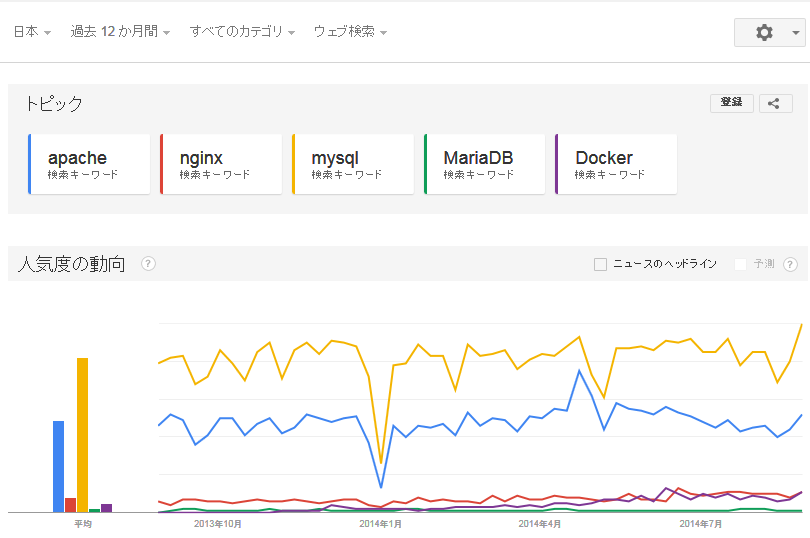Open the すべてのカテゴリ dropdown
The width and height of the screenshot is (810, 538).
point(242,32)
